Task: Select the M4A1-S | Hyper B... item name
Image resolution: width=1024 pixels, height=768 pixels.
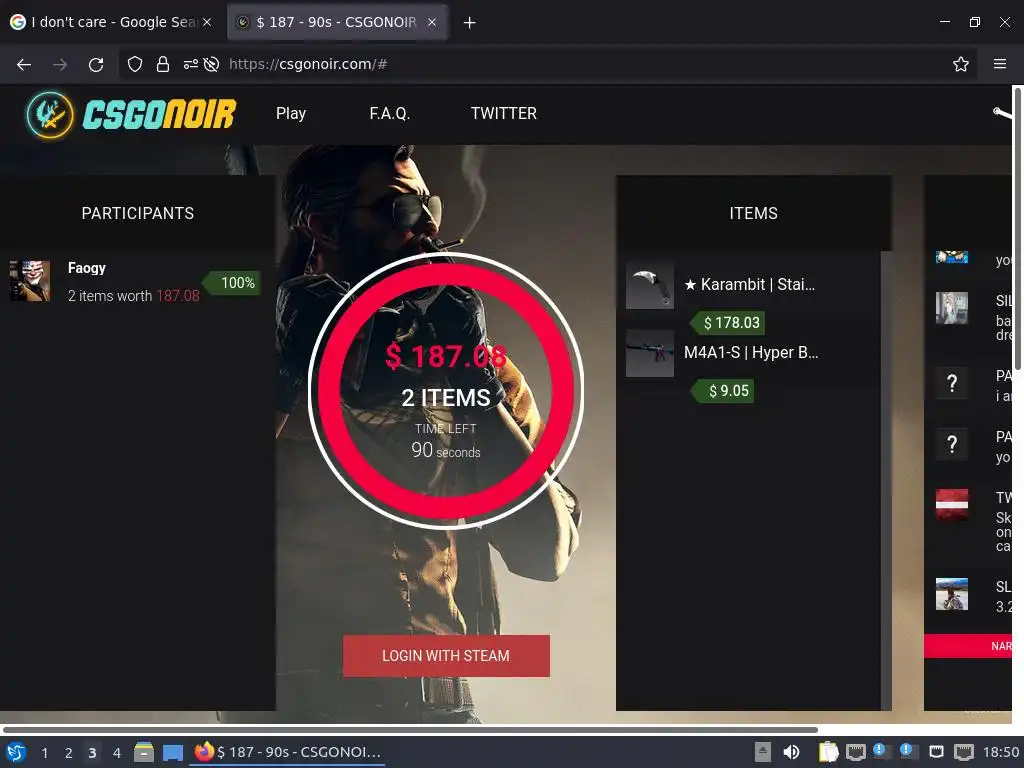Action: point(751,353)
